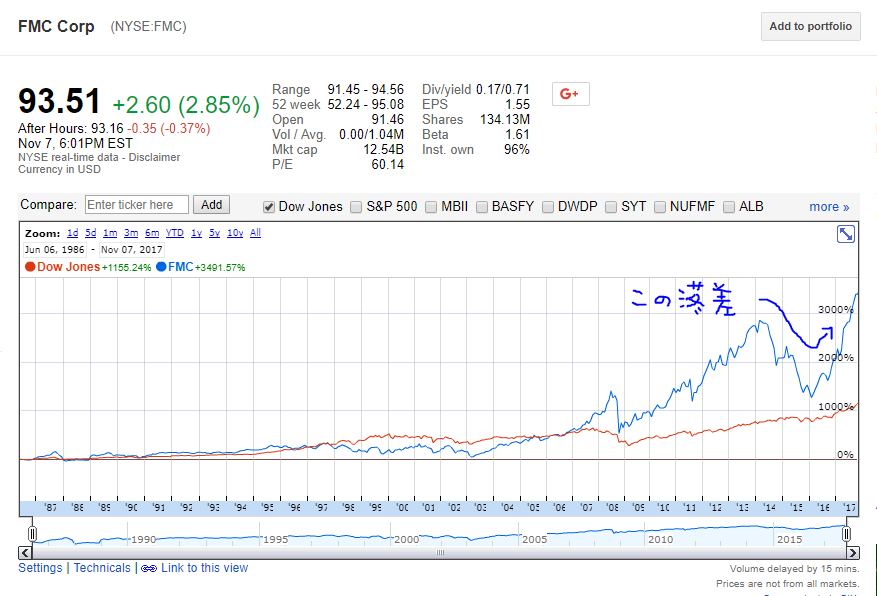Viewport: 877px width, 596px height.
Task: Click the horizontal scrollbar thumb grip
Action: [440, 553]
